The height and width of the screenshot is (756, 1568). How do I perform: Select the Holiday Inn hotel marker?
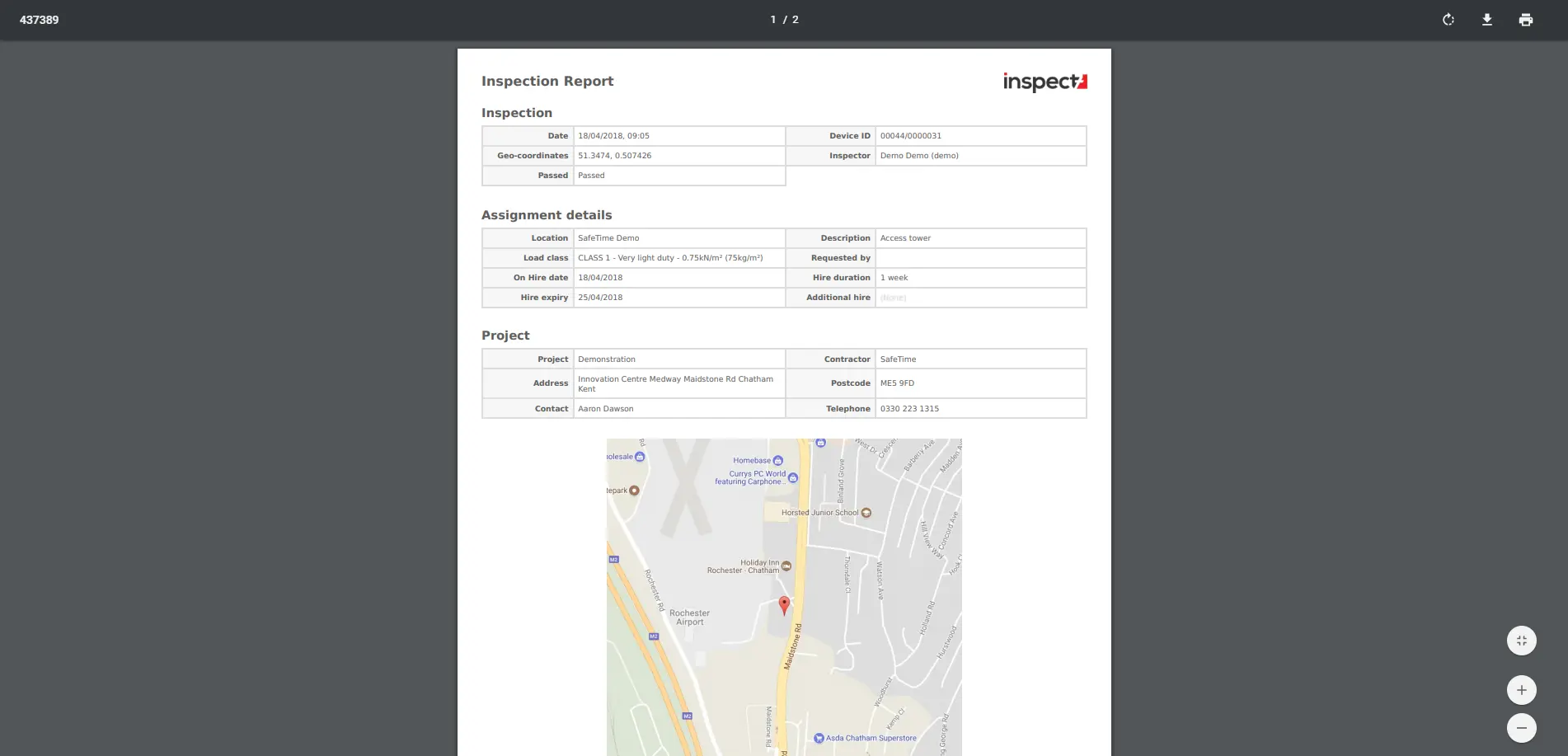point(786,566)
